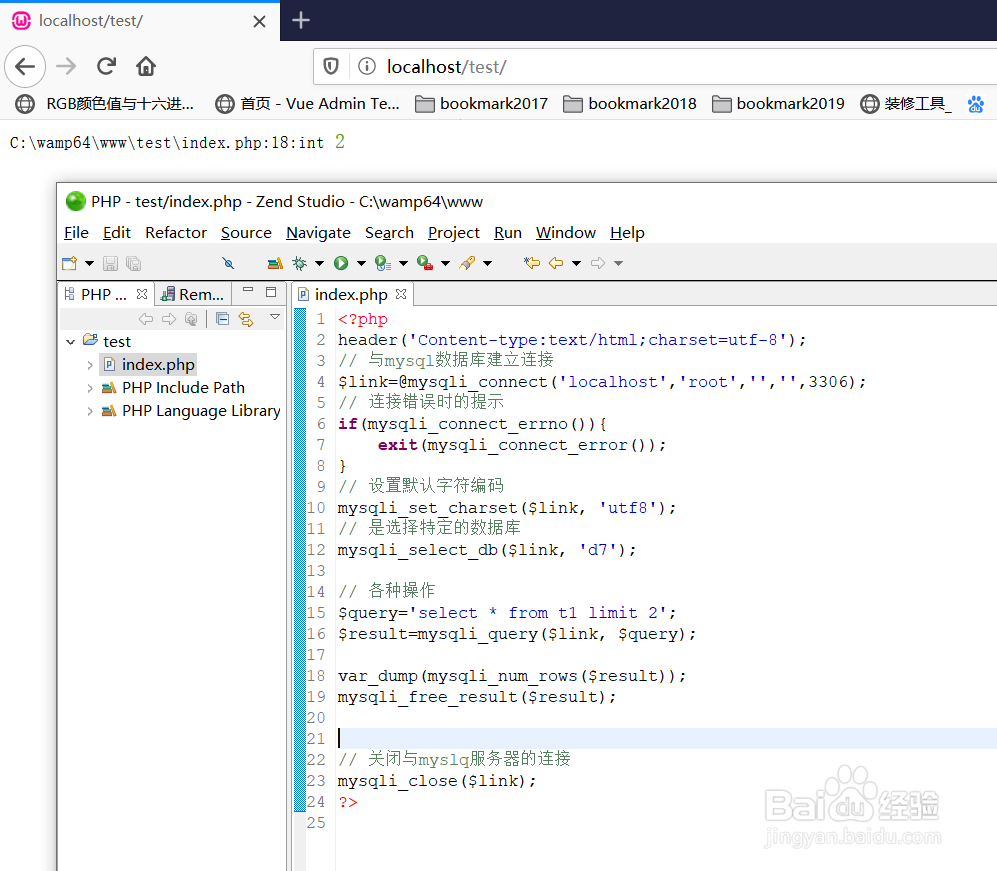Open the Run dropdown arrow
This screenshot has height=871, width=997.
(x=361, y=263)
